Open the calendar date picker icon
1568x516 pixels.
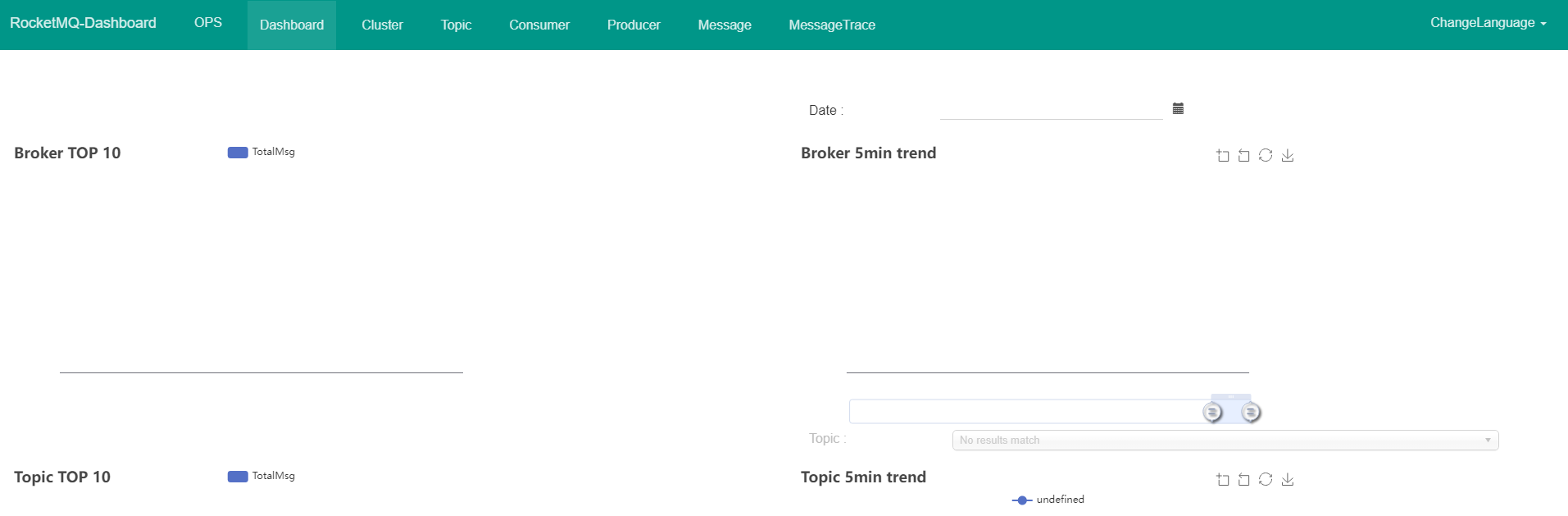(x=1178, y=108)
